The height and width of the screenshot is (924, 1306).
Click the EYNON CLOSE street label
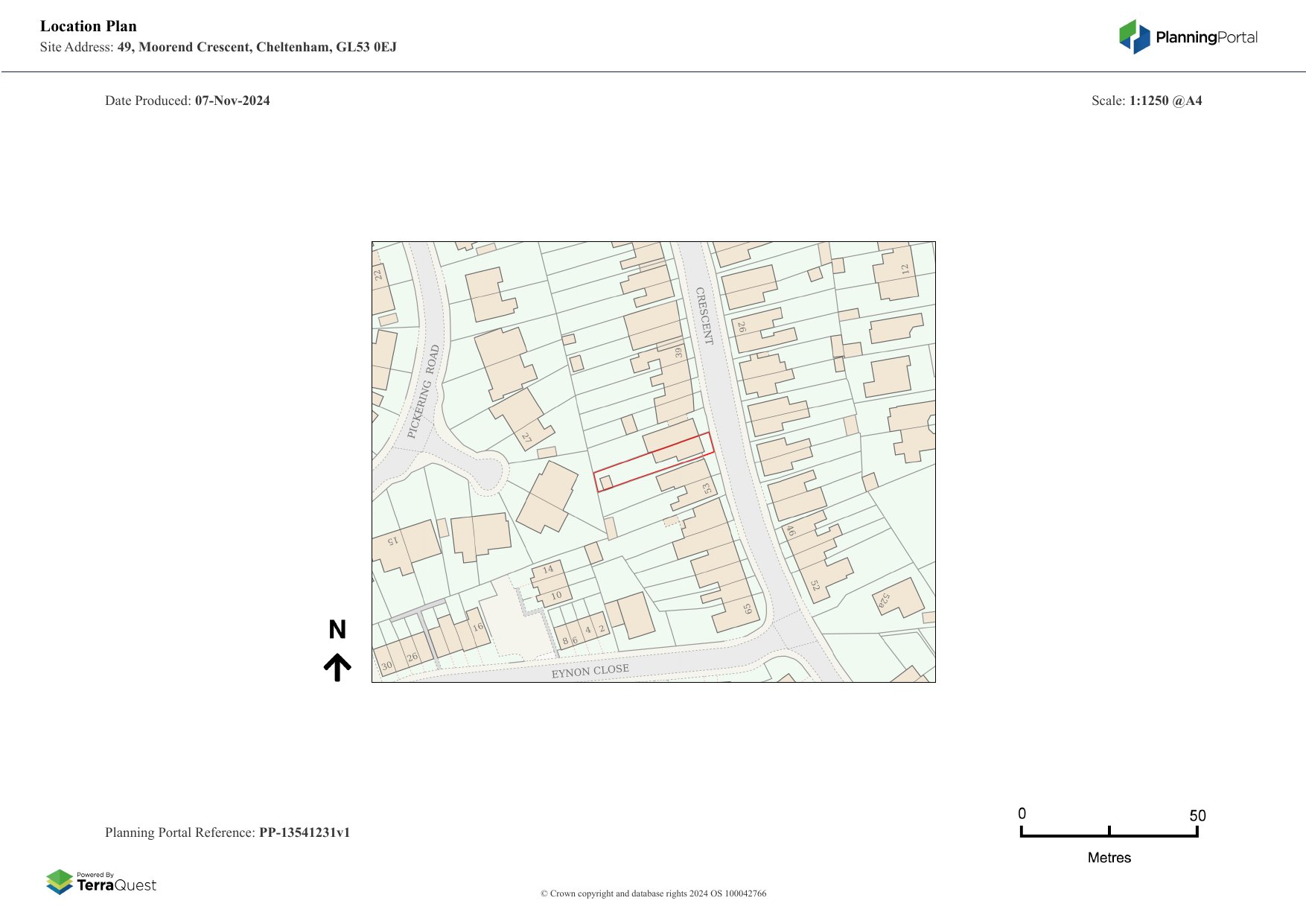(590, 672)
